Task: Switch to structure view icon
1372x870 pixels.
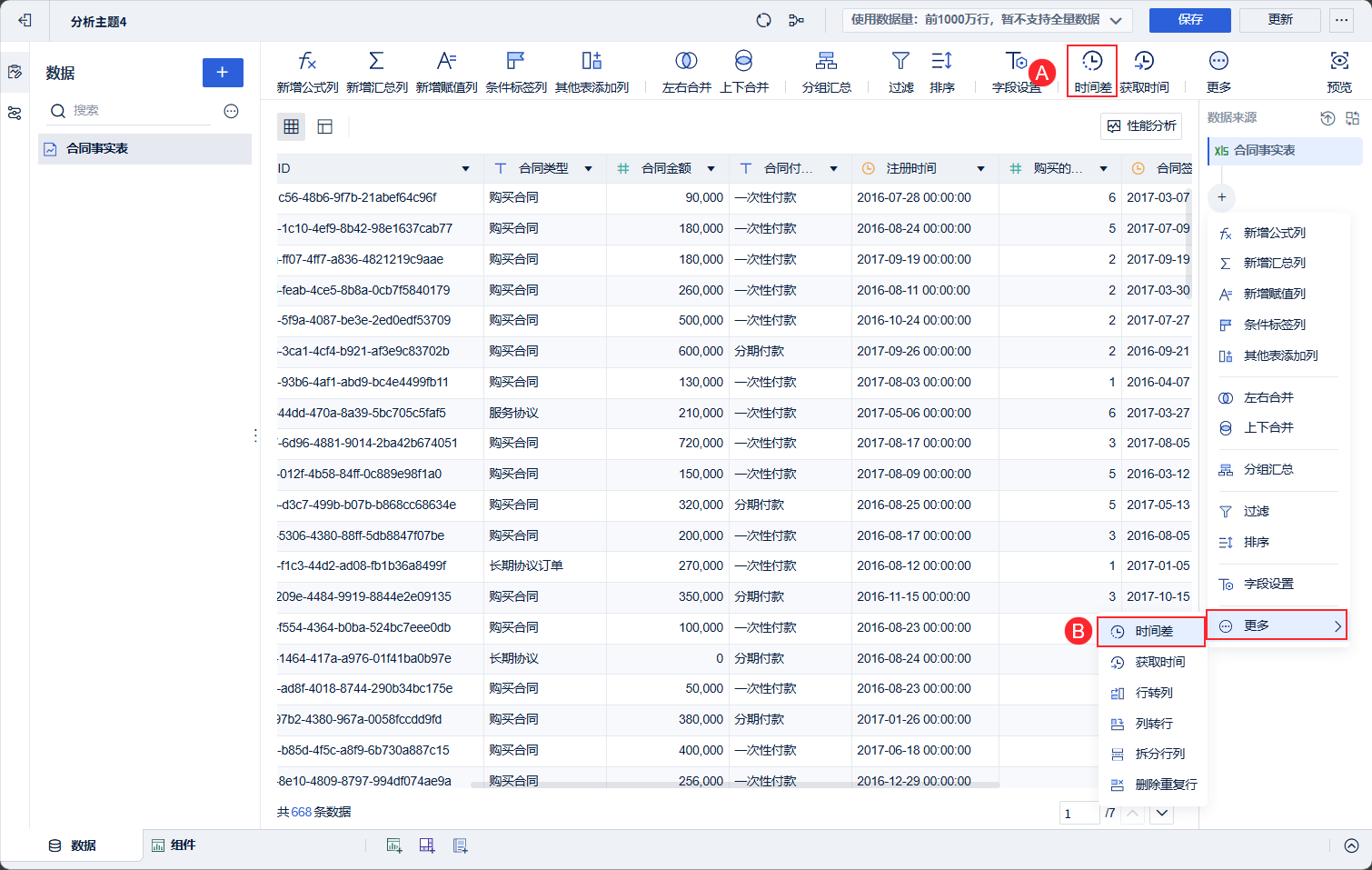Action: pyautogui.click(x=324, y=126)
